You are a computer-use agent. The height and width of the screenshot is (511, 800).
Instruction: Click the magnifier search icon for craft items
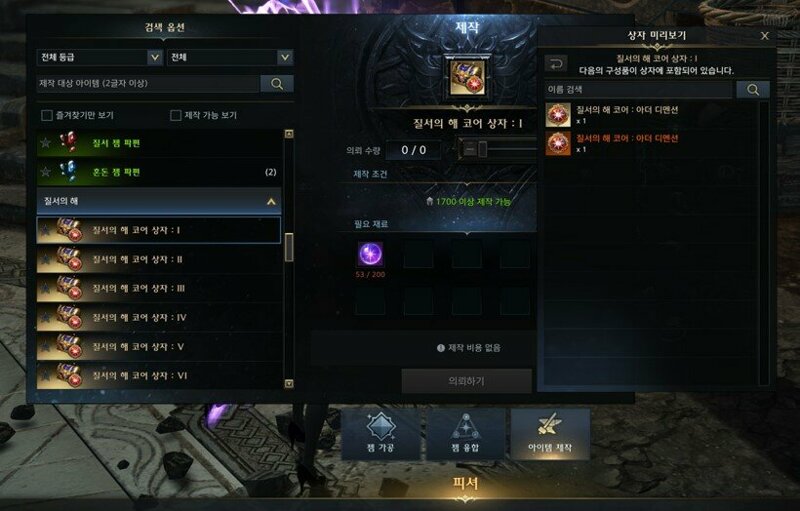(277, 84)
